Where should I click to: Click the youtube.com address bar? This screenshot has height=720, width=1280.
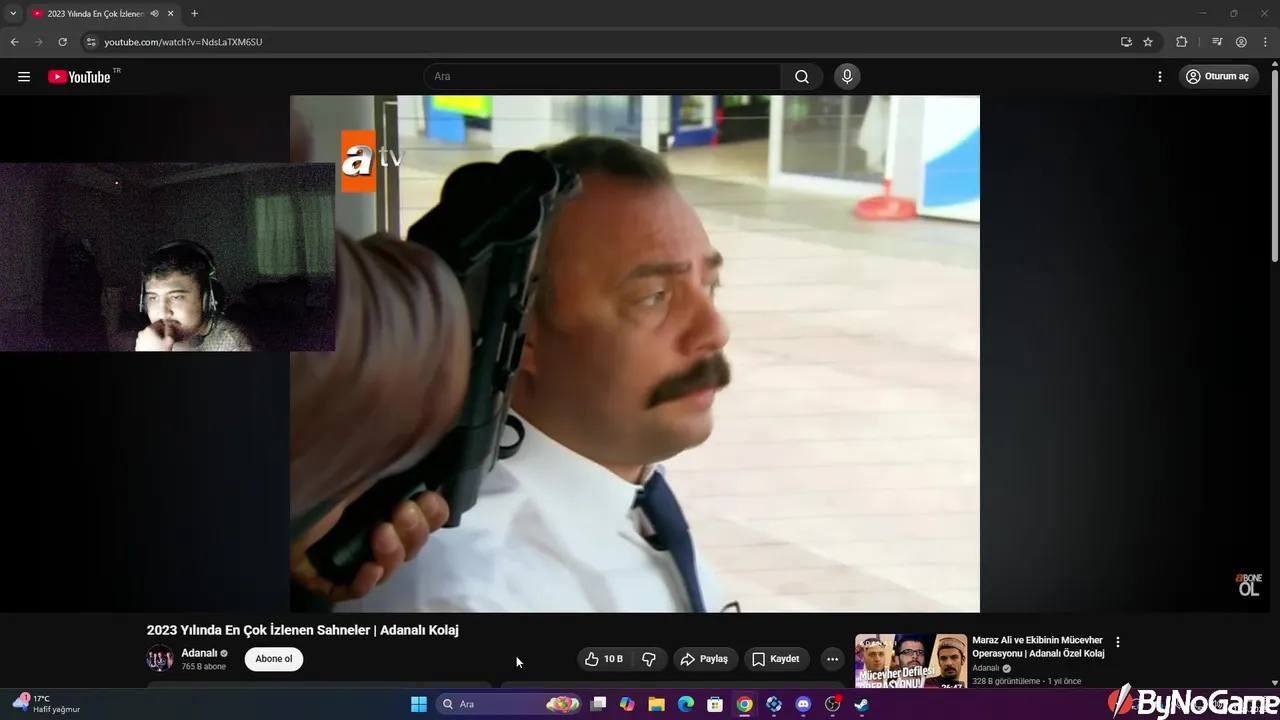pyautogui.click(x=600, y=42)
